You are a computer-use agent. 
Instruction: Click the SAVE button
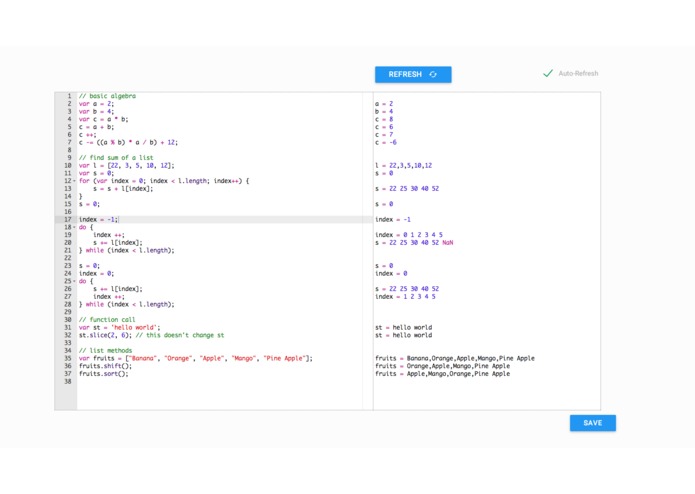pos(593,423)
